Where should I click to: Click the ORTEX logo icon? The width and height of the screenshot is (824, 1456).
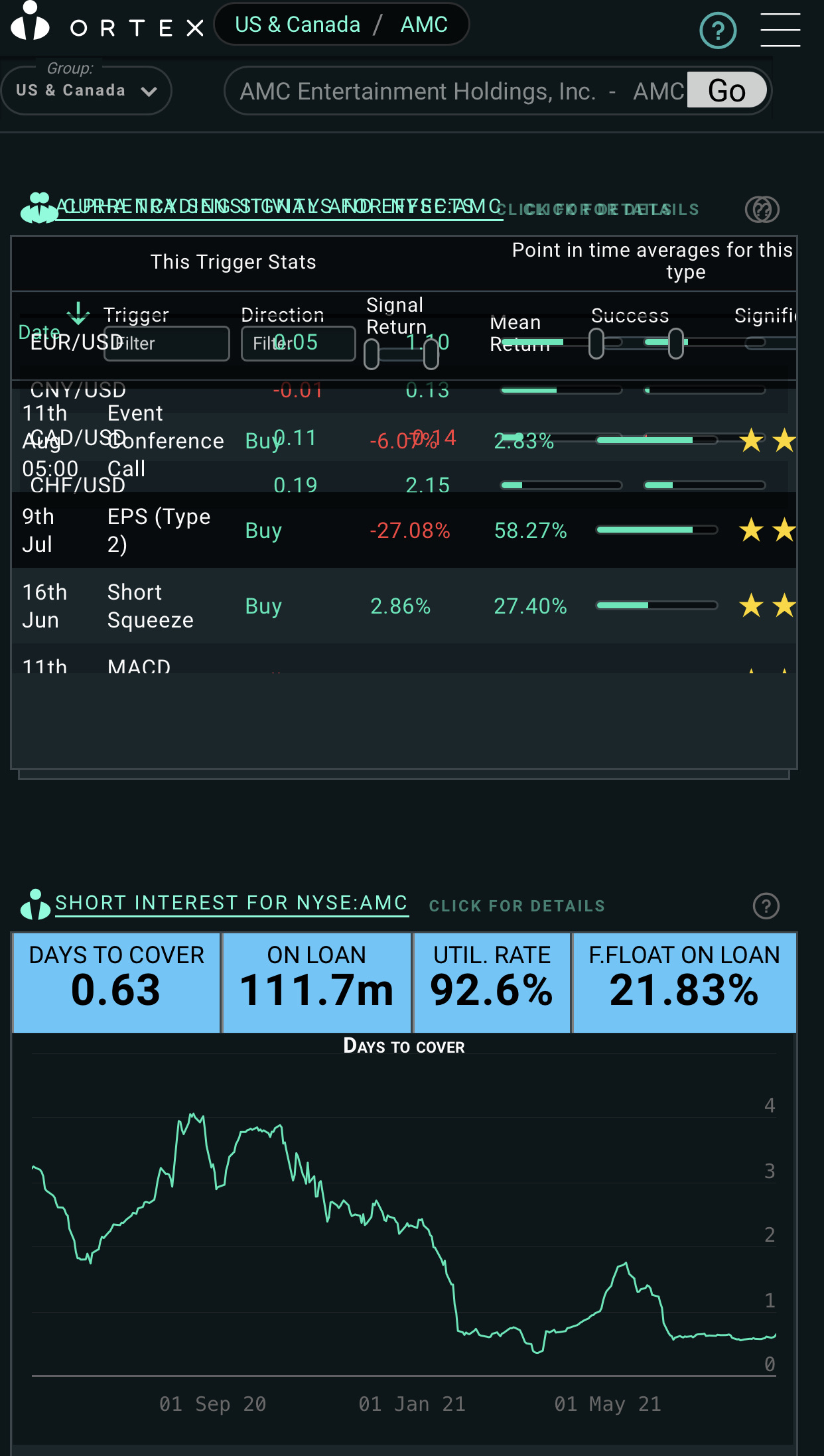[30, 21]
